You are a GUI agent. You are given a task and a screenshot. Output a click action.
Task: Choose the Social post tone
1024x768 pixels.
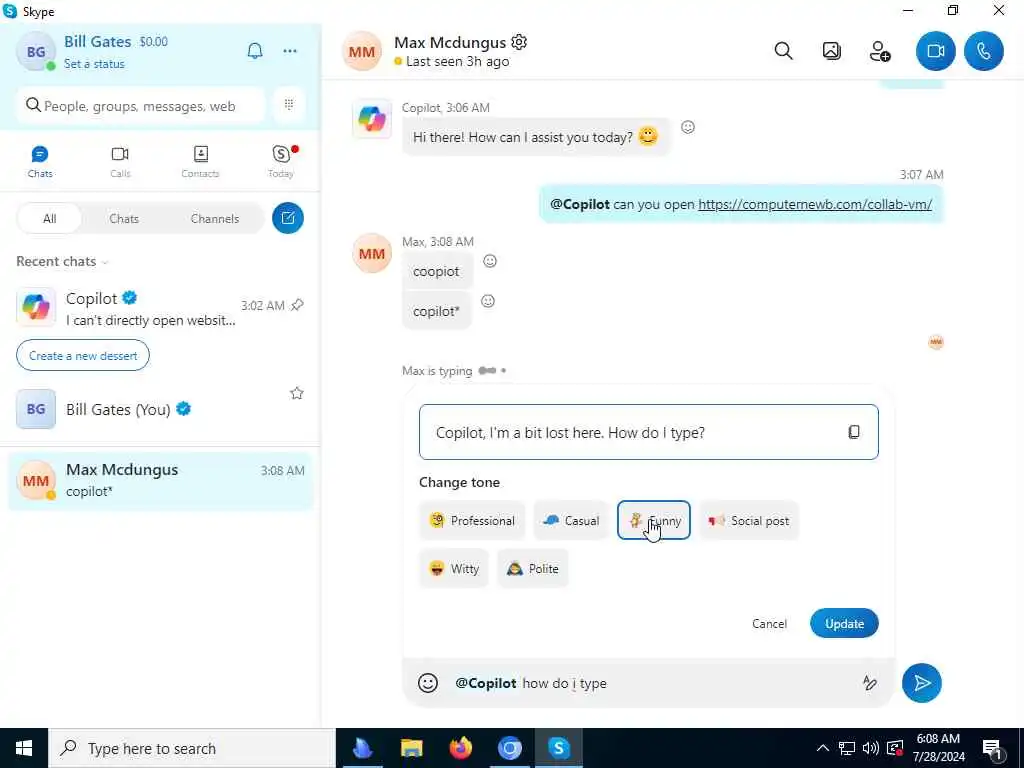[749, 520]
